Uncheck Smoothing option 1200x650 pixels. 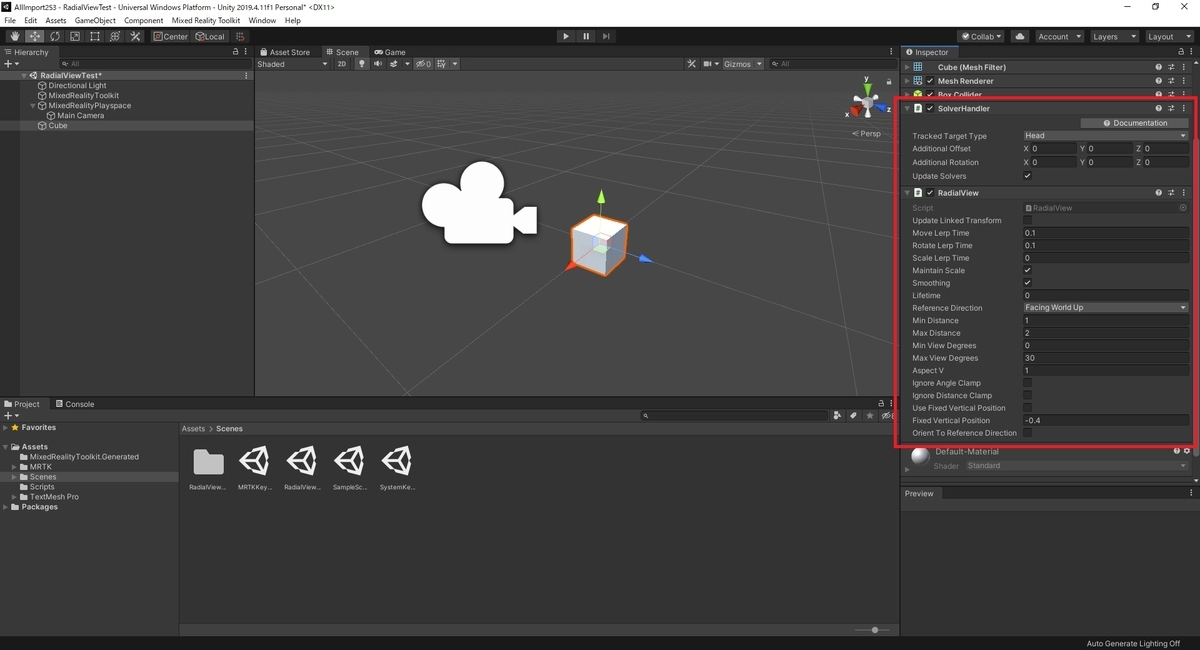(1027, 283)
